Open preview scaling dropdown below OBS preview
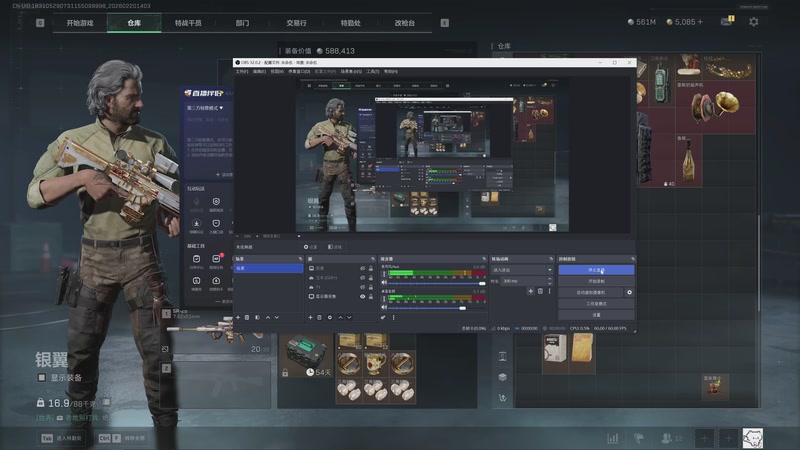The image size is (800, 450). pos(282,236)
